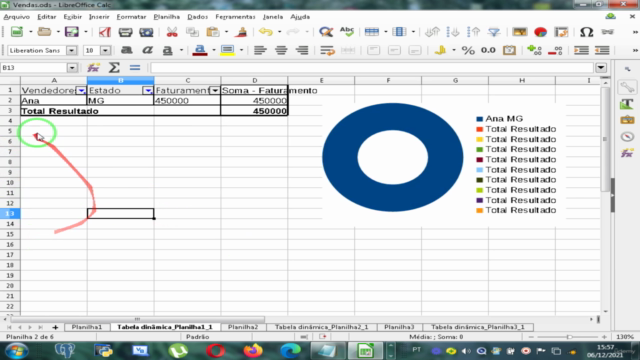Click the Print icon
The height and width of the screenshot is (360, 640).
125,32
